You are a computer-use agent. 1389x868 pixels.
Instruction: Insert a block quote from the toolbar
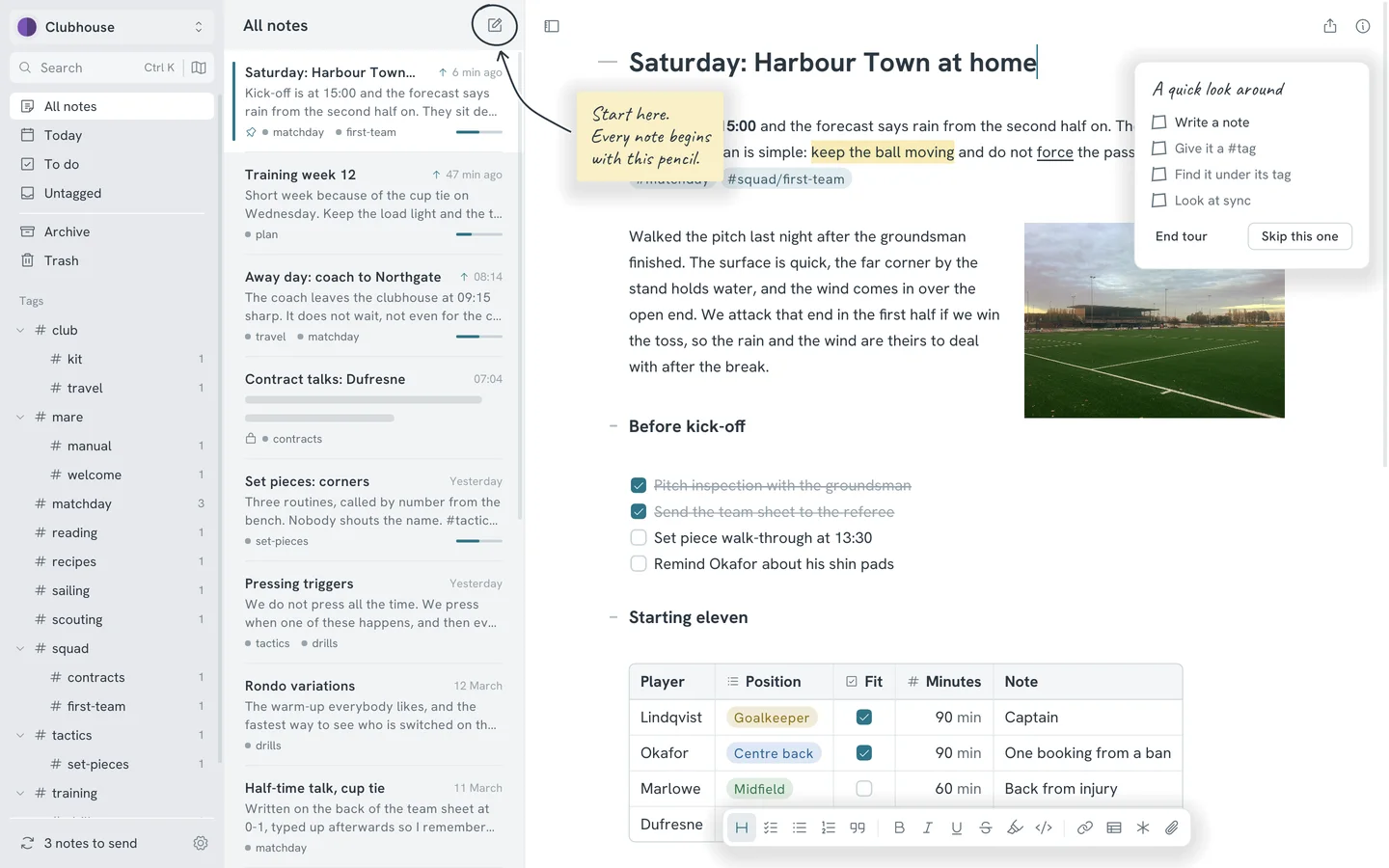[x=858, y=827]
